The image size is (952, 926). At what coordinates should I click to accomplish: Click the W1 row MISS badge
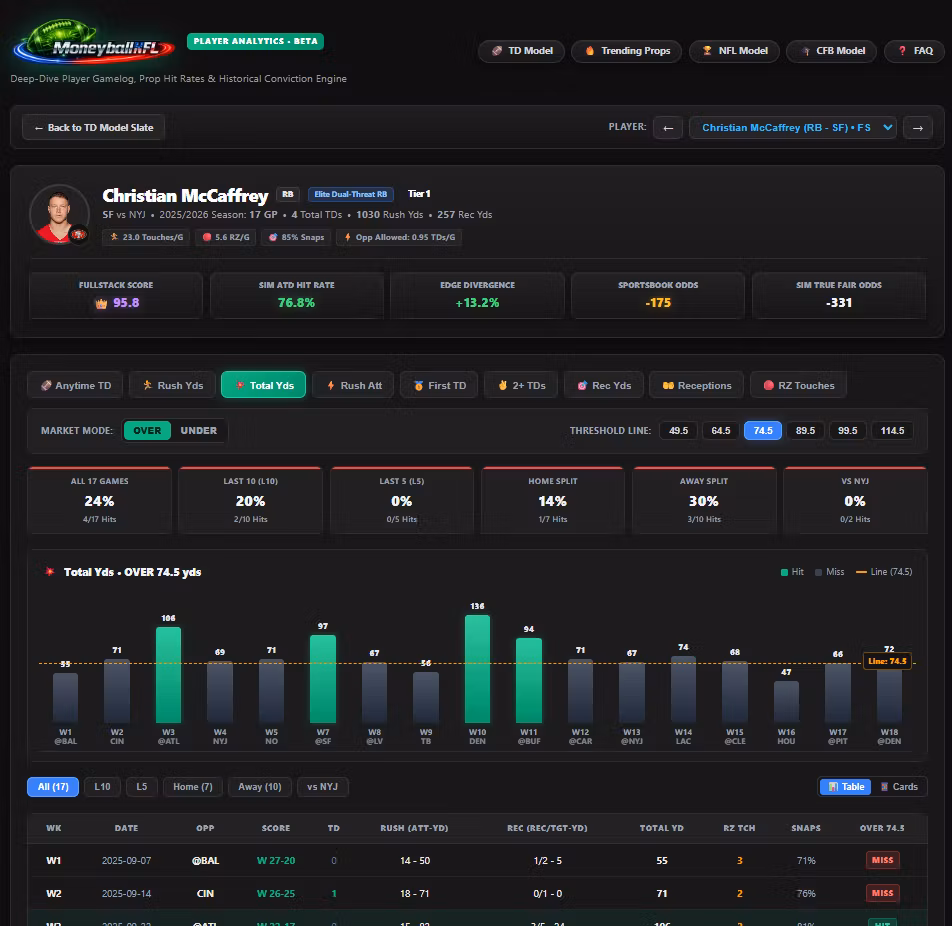click(882, 860)
